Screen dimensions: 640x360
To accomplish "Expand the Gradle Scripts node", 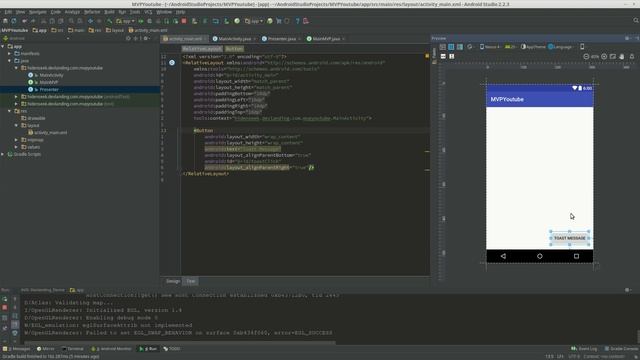I will [x=3, y=154].
